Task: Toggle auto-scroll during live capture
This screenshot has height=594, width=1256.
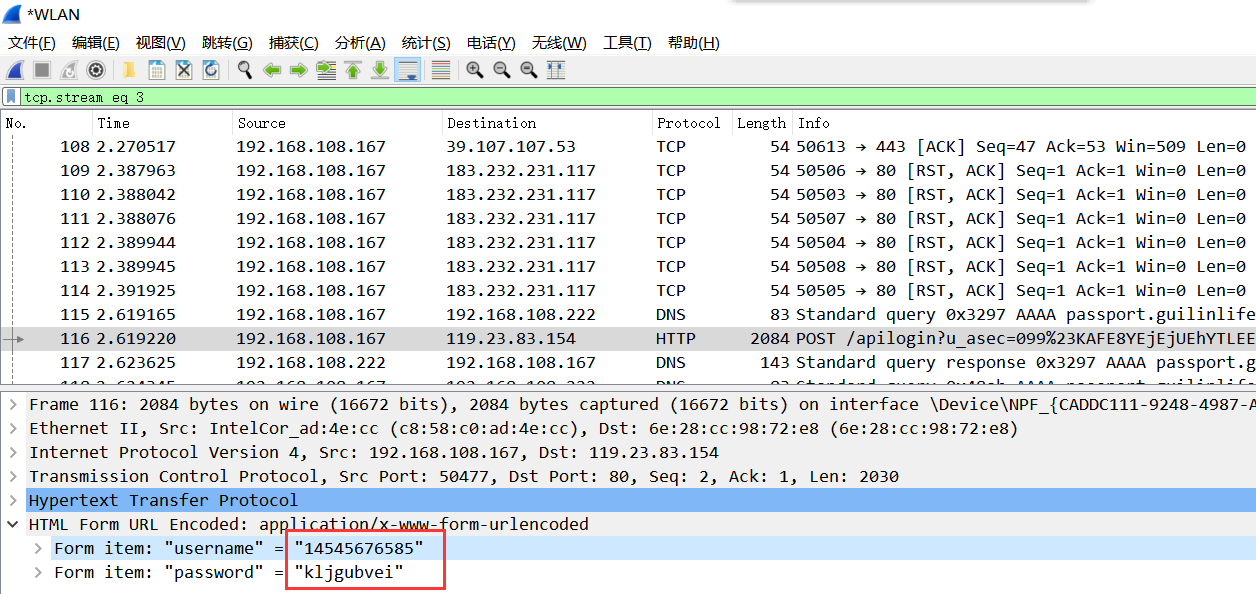Action: pyautogui.click(x=407, y=70)
